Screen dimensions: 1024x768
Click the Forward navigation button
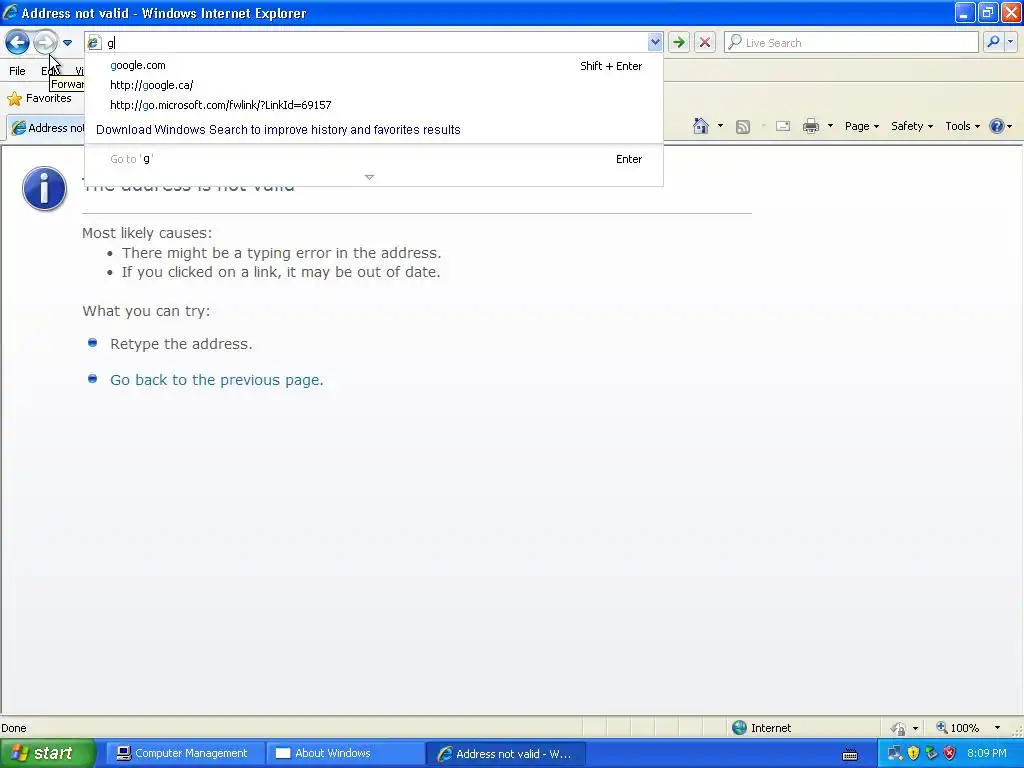pyautogui.click(x=45, y=43)
